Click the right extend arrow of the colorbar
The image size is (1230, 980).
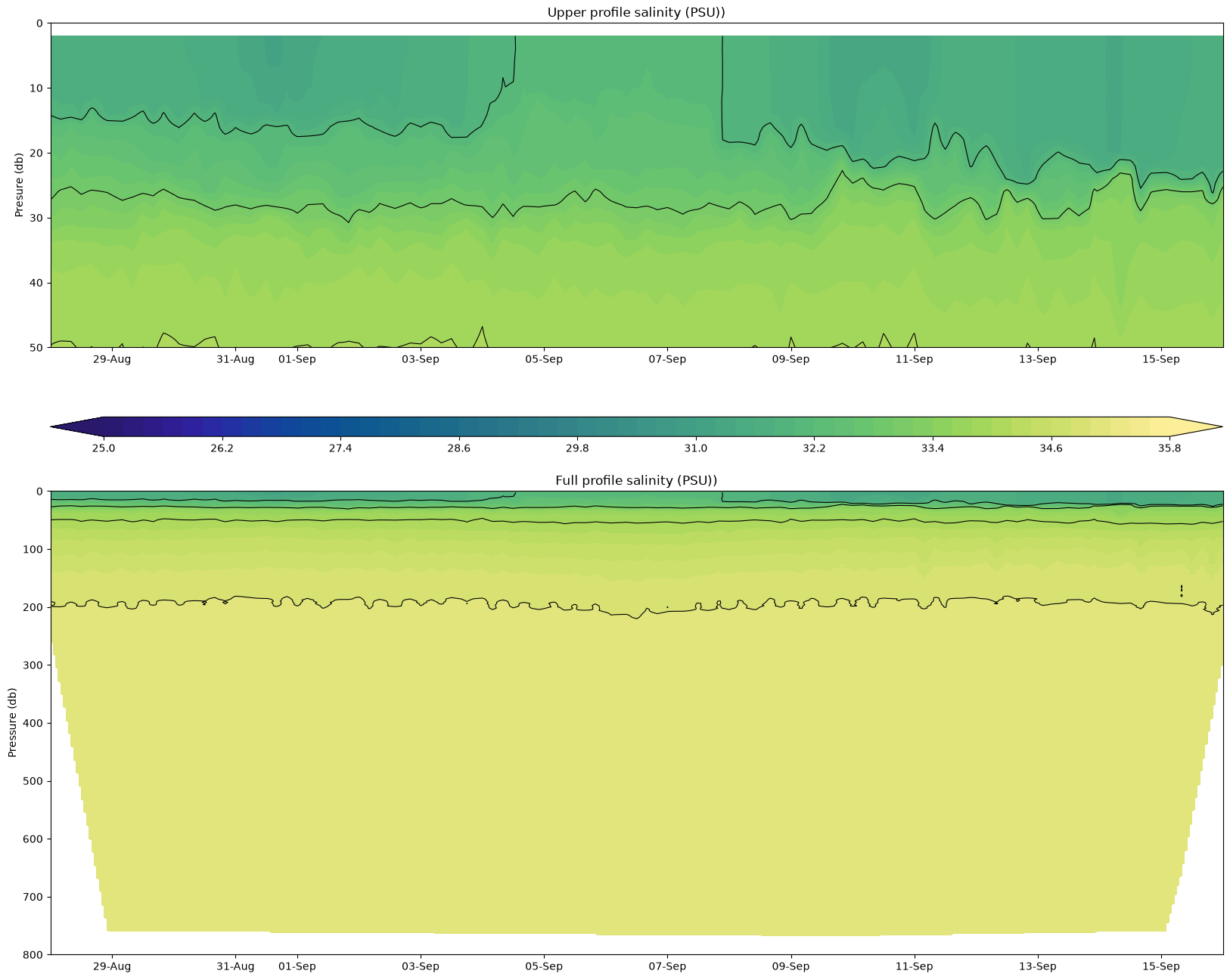point(1196,426)
